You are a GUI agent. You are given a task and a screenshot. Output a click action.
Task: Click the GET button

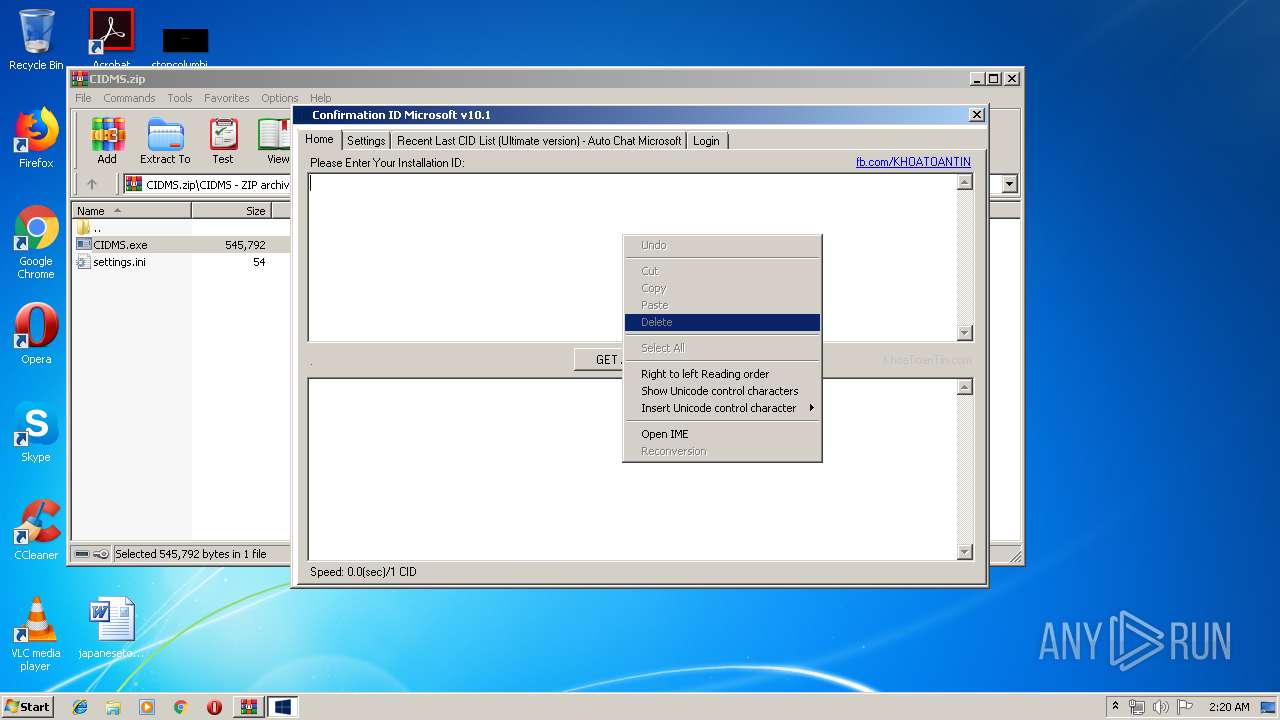(598, 360)
